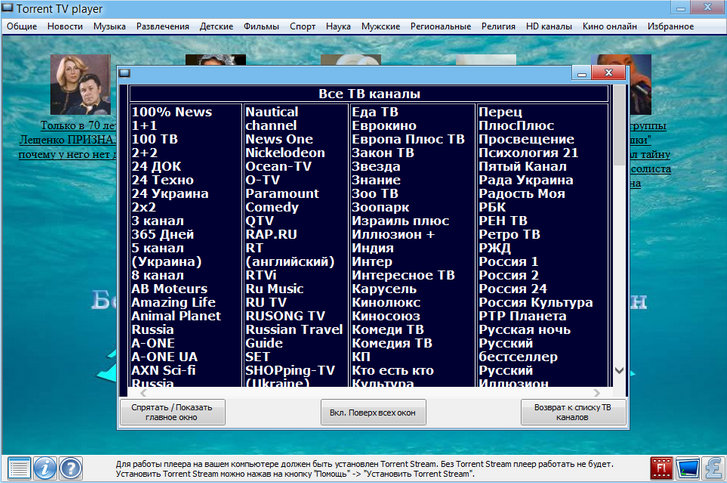Open the RUSONG TV channel
The width and height of the screenshot is (727, 483).
[x=285, y=316]
